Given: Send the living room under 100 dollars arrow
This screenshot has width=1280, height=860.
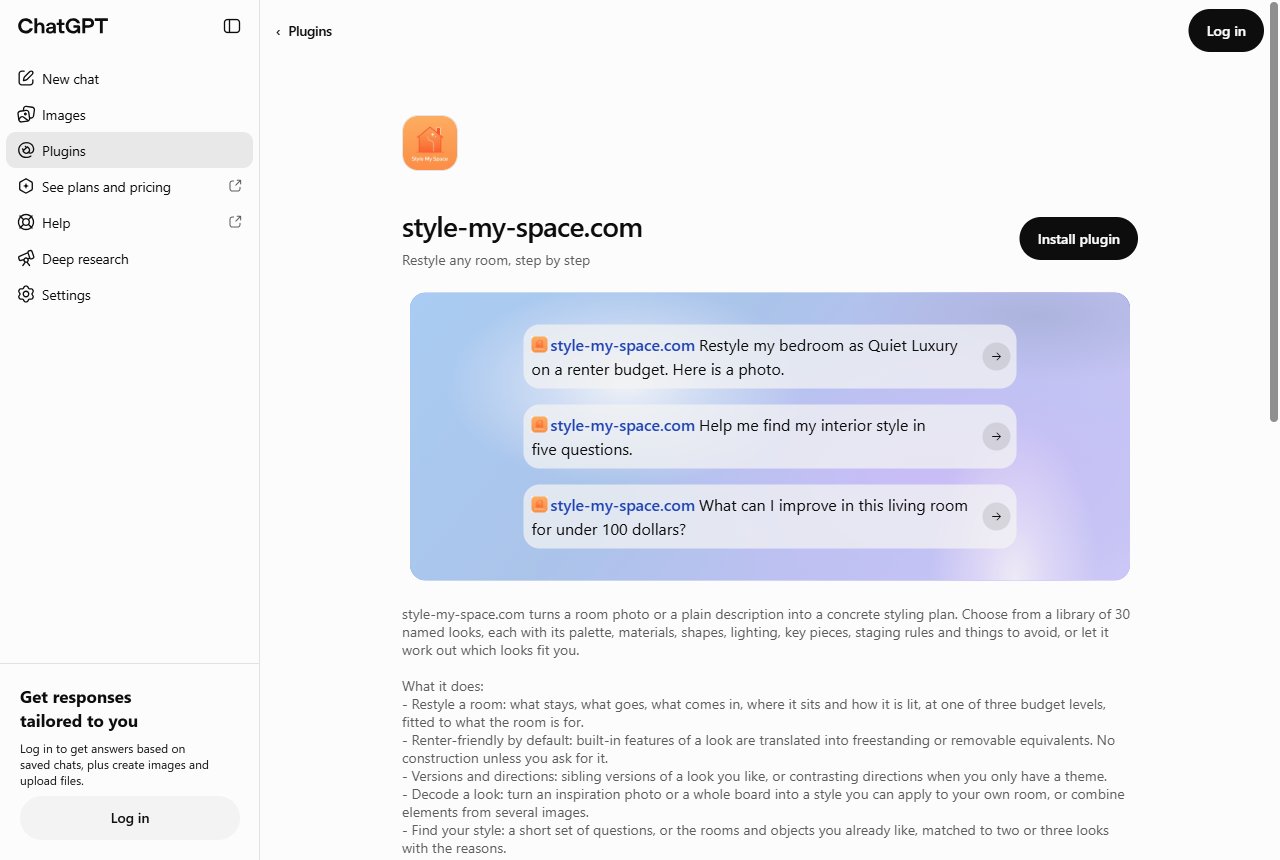Looking at the screenshot, I should (996, 517).
